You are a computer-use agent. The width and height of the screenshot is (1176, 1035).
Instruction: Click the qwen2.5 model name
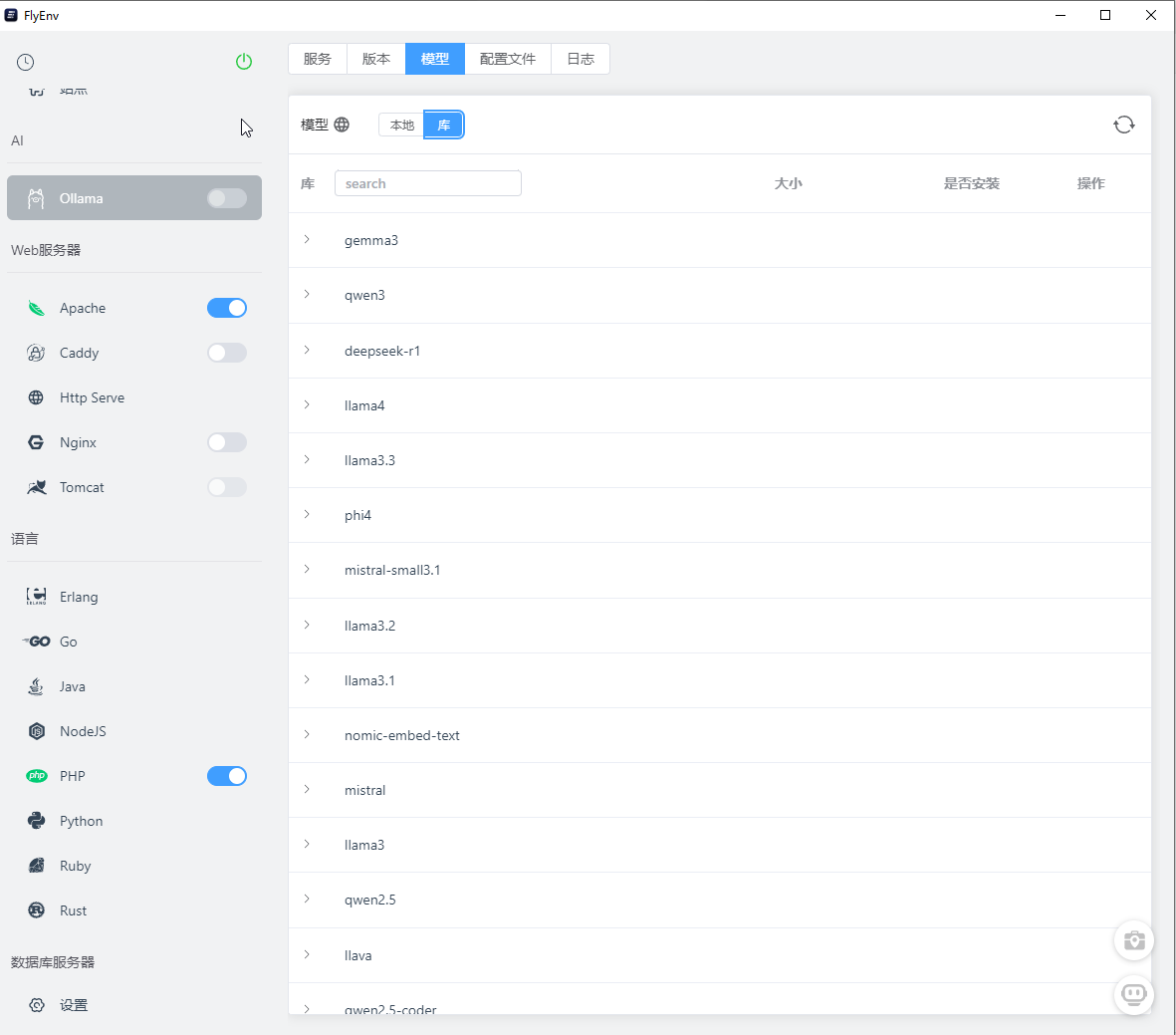point(370,900)
